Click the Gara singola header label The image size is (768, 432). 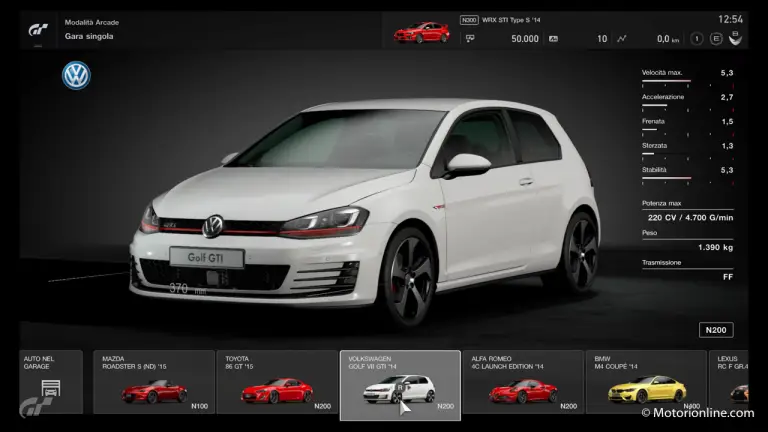(89, 36)
